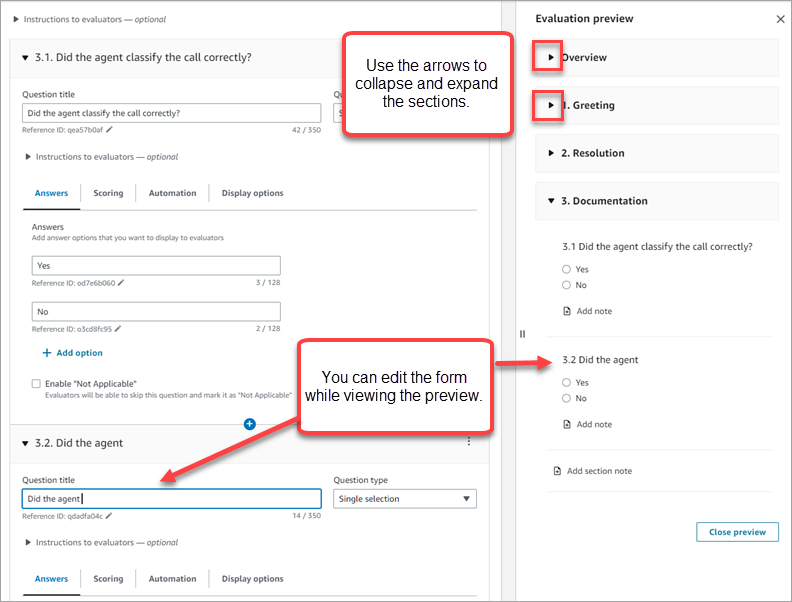Open the Question type Single selection dropdown
The height and width of the screenshot is (602, 792).
coord(404,499)
